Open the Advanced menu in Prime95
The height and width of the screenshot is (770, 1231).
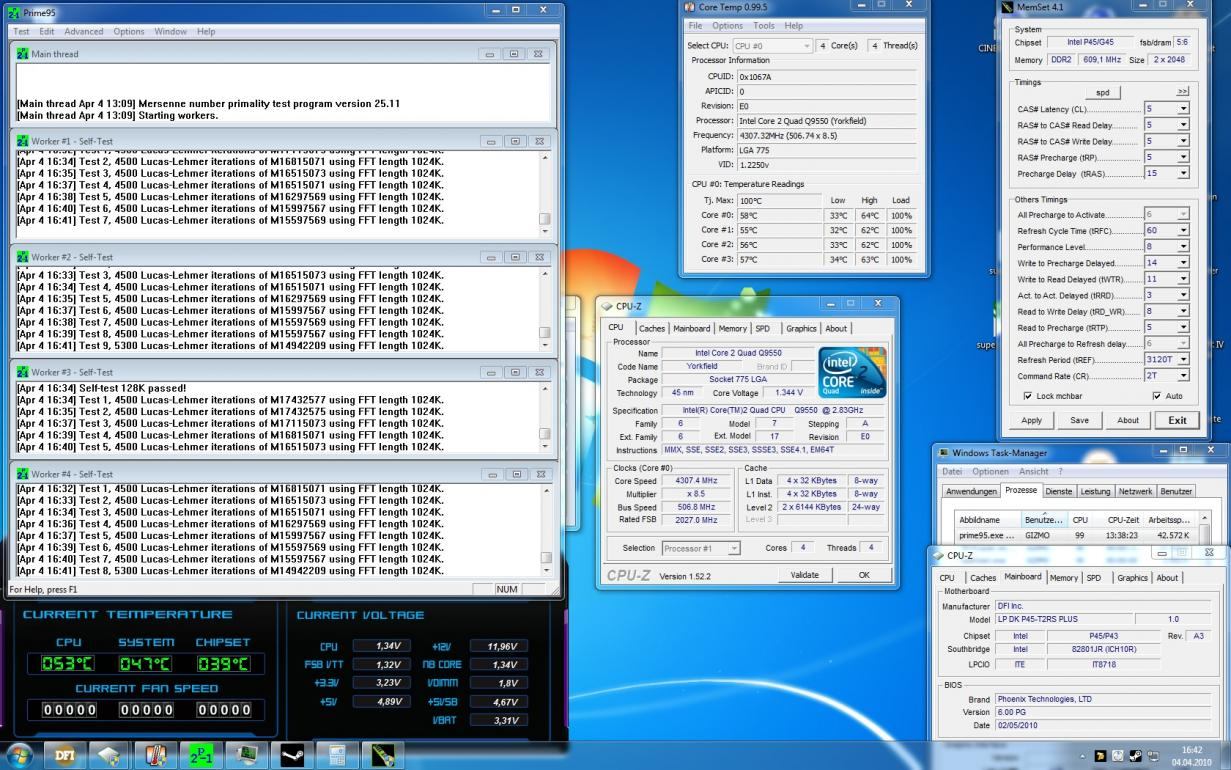point(84,31)
